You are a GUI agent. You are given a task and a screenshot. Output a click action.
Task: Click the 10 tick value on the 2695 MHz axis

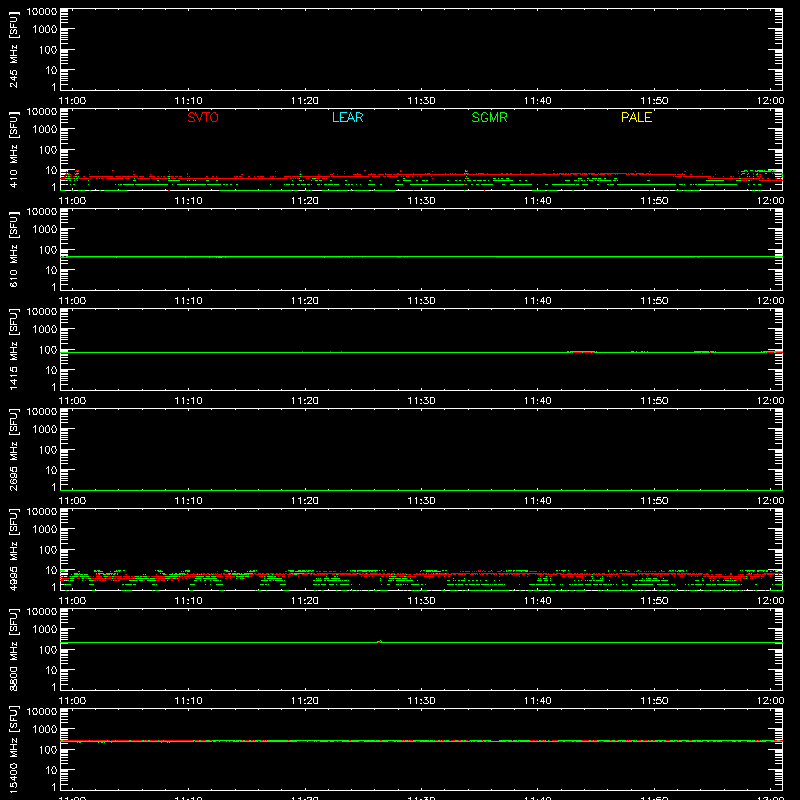(51, 470)
